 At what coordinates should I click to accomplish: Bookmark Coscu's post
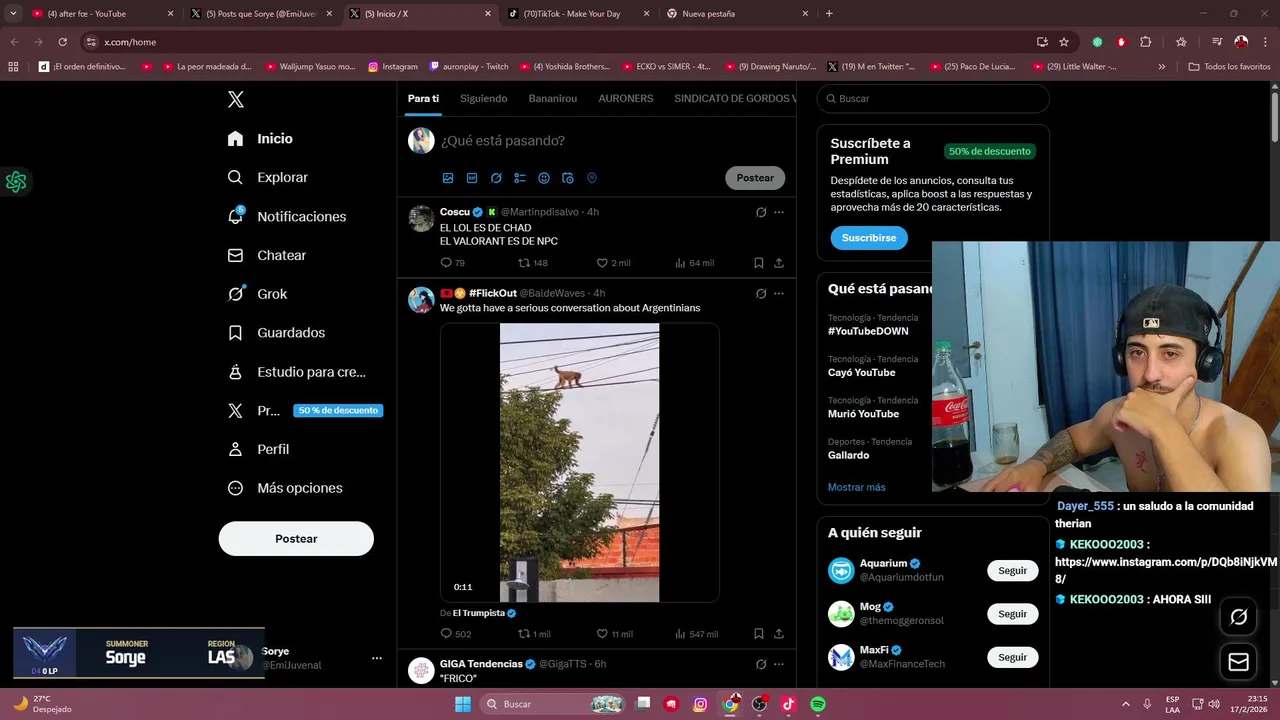point(759,263)
